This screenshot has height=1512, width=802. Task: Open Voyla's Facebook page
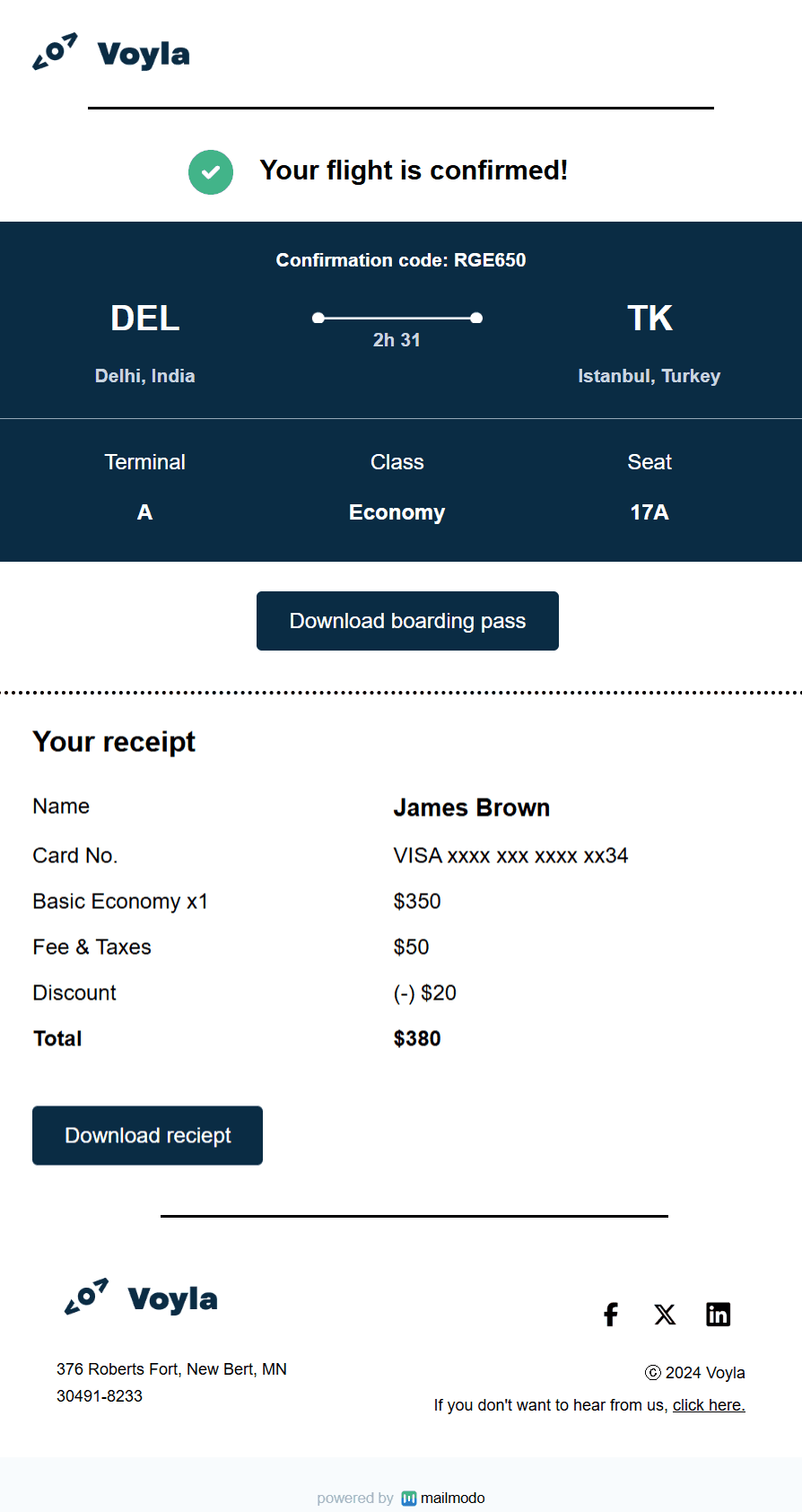coord(610,1315)
